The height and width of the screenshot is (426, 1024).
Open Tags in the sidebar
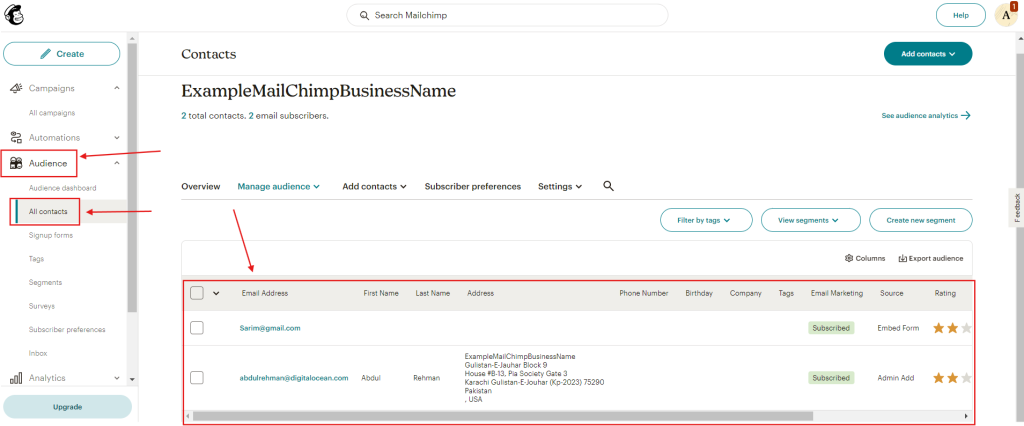[36, 259]
